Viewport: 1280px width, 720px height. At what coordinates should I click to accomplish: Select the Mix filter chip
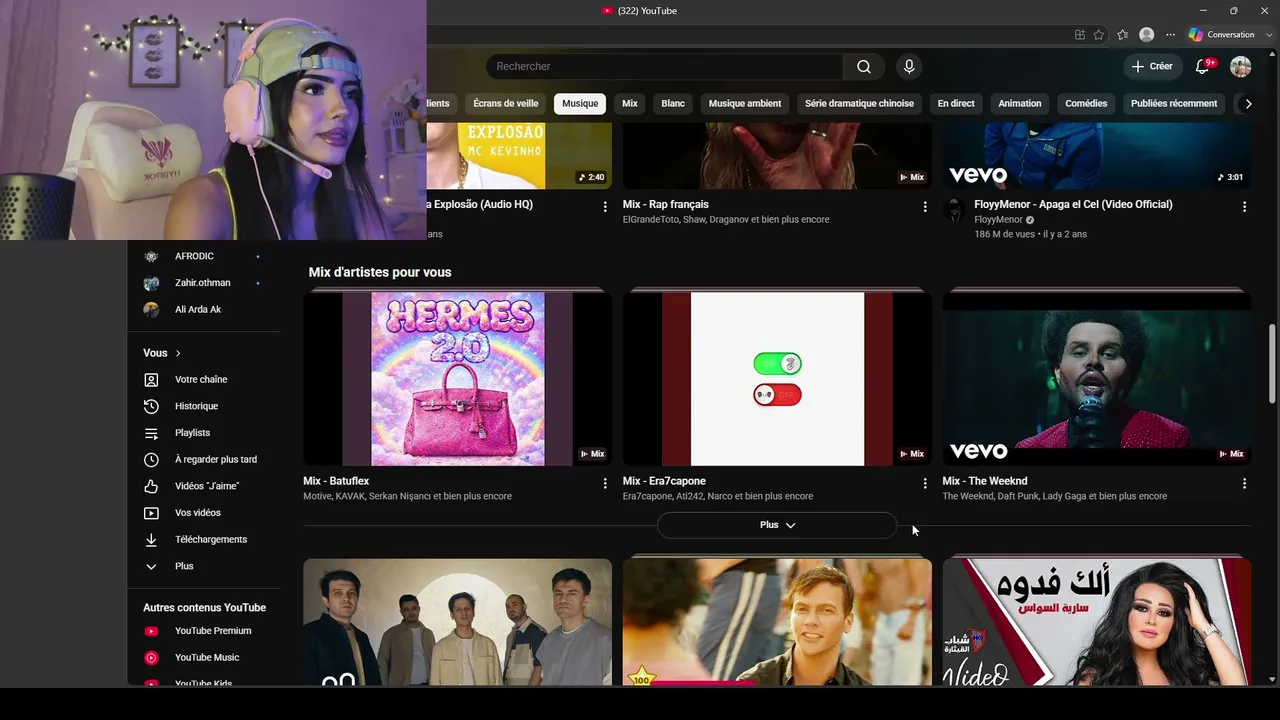630,104
